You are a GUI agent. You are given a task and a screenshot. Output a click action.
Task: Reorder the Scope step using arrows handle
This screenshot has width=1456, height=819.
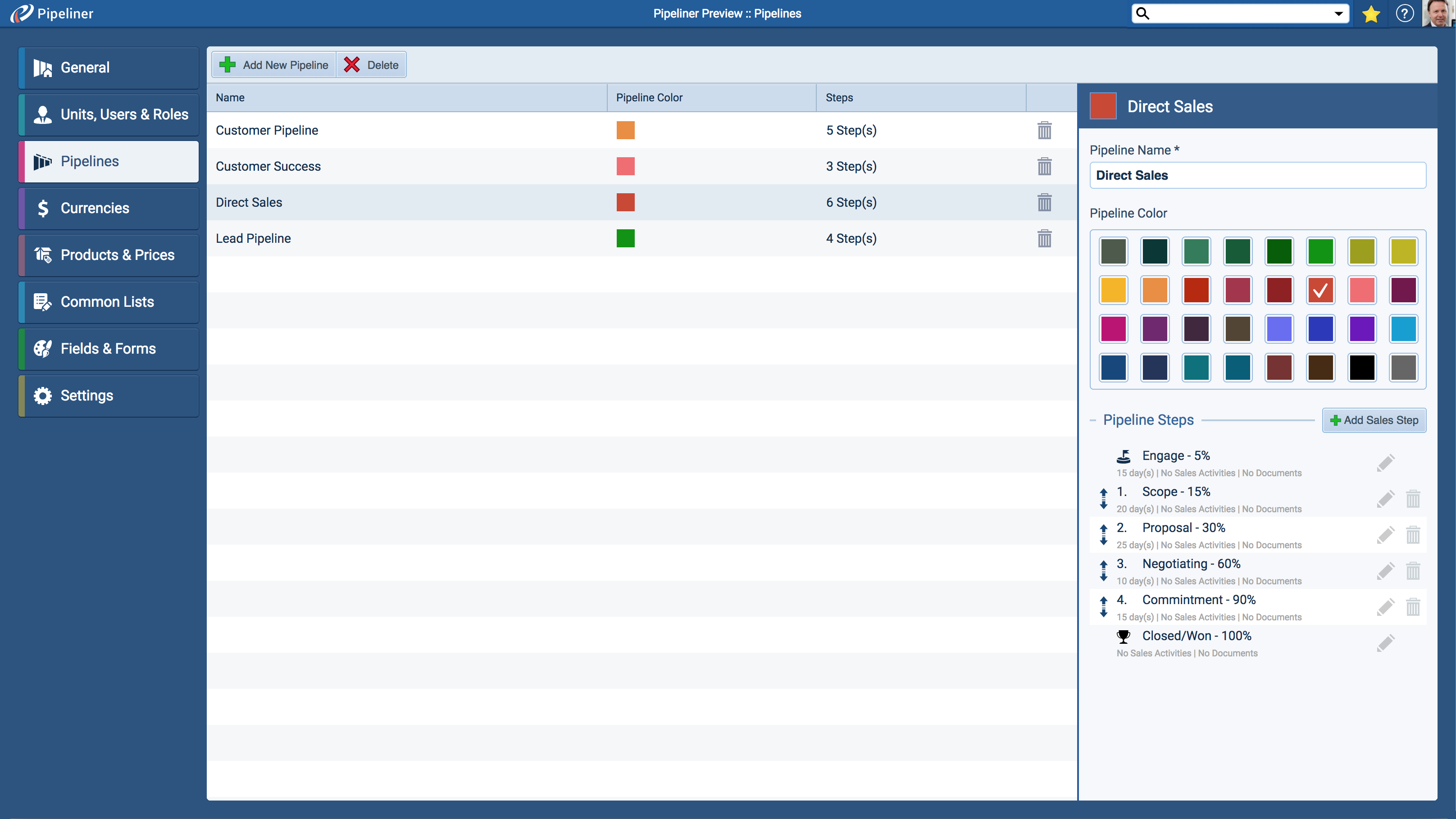point(1103,499)
